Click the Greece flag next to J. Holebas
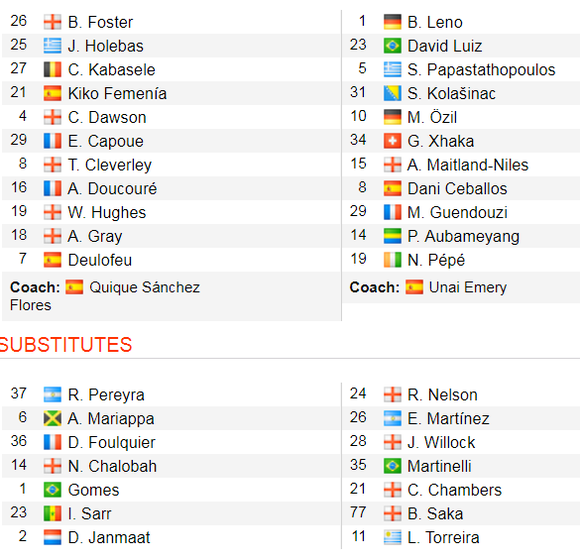This screenshot has width=580, height=560. coord(52,46)
